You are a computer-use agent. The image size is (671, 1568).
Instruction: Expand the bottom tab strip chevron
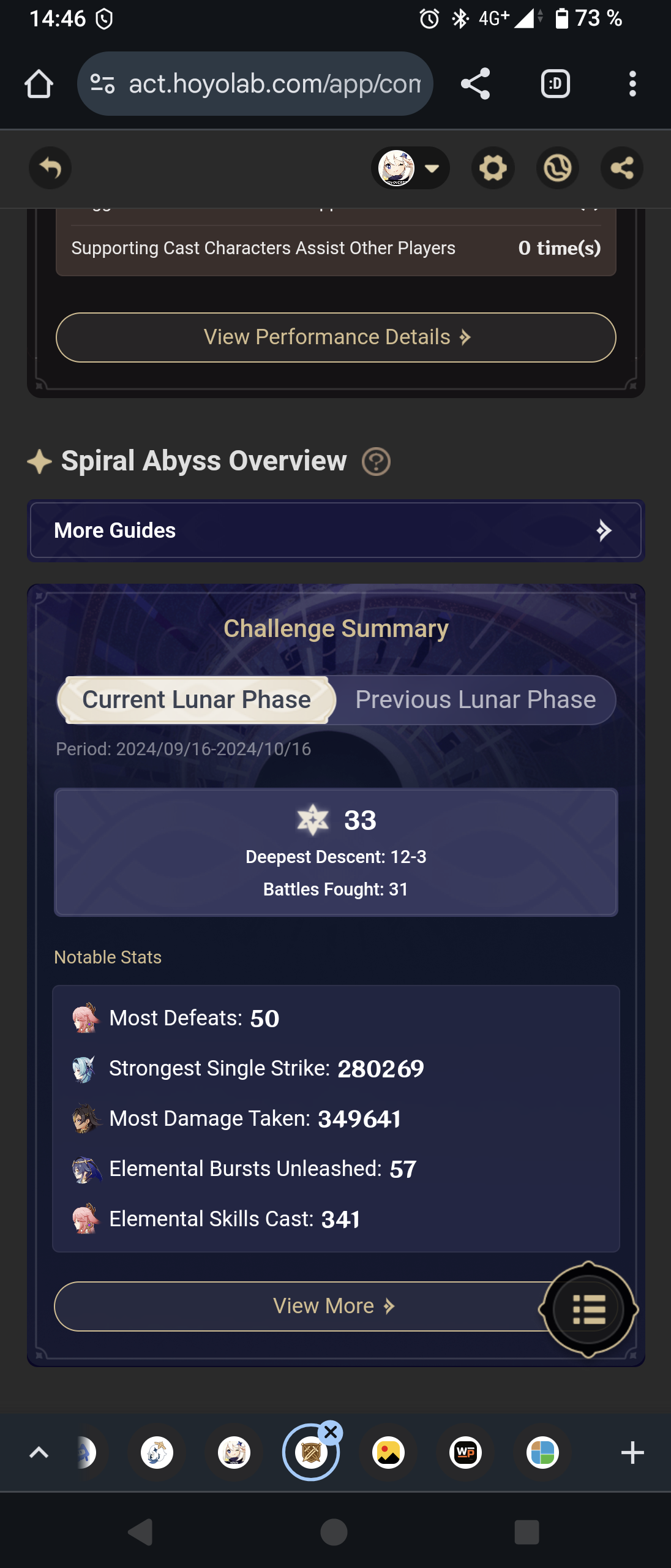(39, 1453)
